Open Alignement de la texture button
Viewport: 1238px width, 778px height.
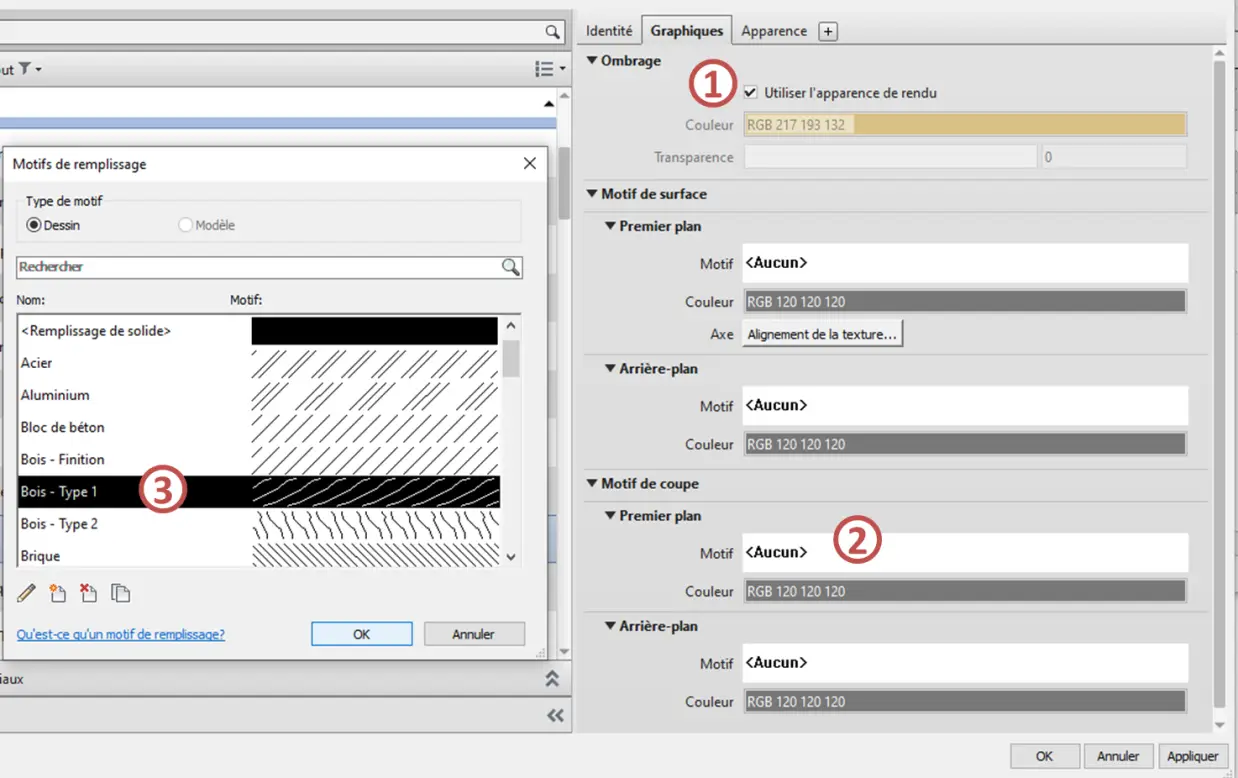pos(823,335)
